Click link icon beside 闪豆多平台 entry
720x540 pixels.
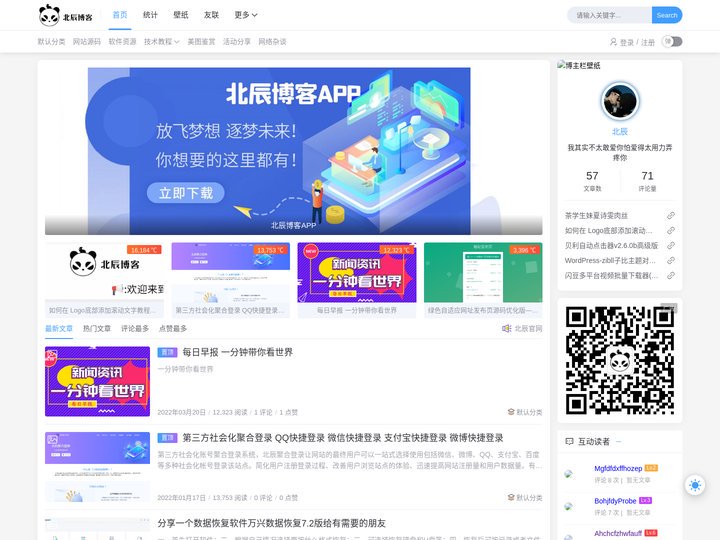point(671,276)
